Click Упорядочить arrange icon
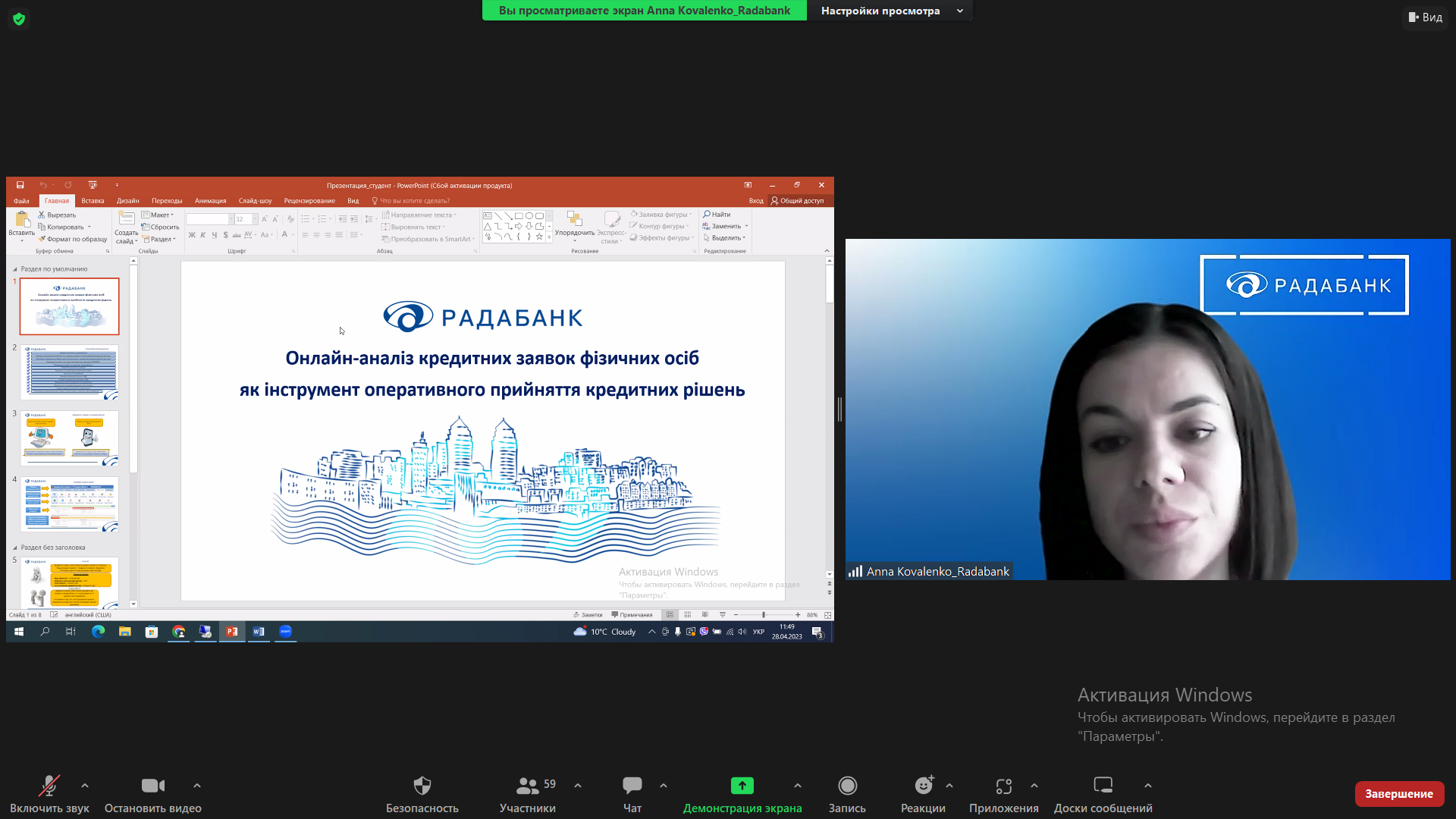The width and height of the screenshot is (1456, 819). coord(574,219)
